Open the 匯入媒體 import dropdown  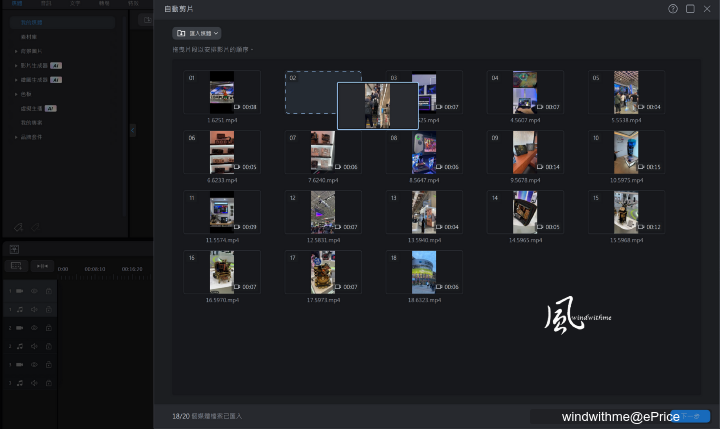(x=197, y=33)
